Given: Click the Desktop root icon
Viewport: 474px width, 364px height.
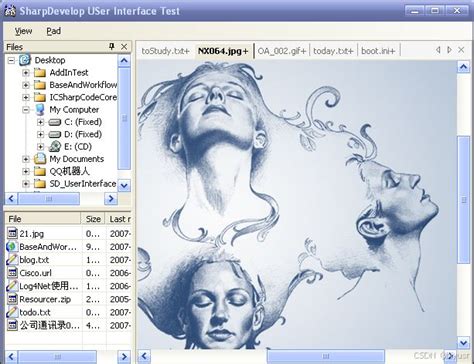Looking at the screenshot, I should pos(25,60).
